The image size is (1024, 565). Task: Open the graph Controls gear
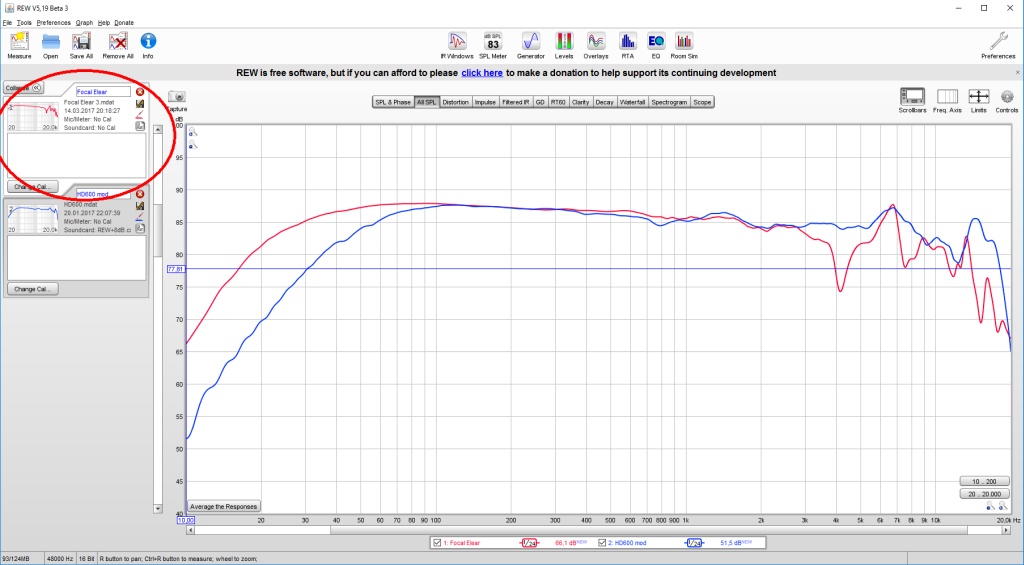tap(1007, 99)
